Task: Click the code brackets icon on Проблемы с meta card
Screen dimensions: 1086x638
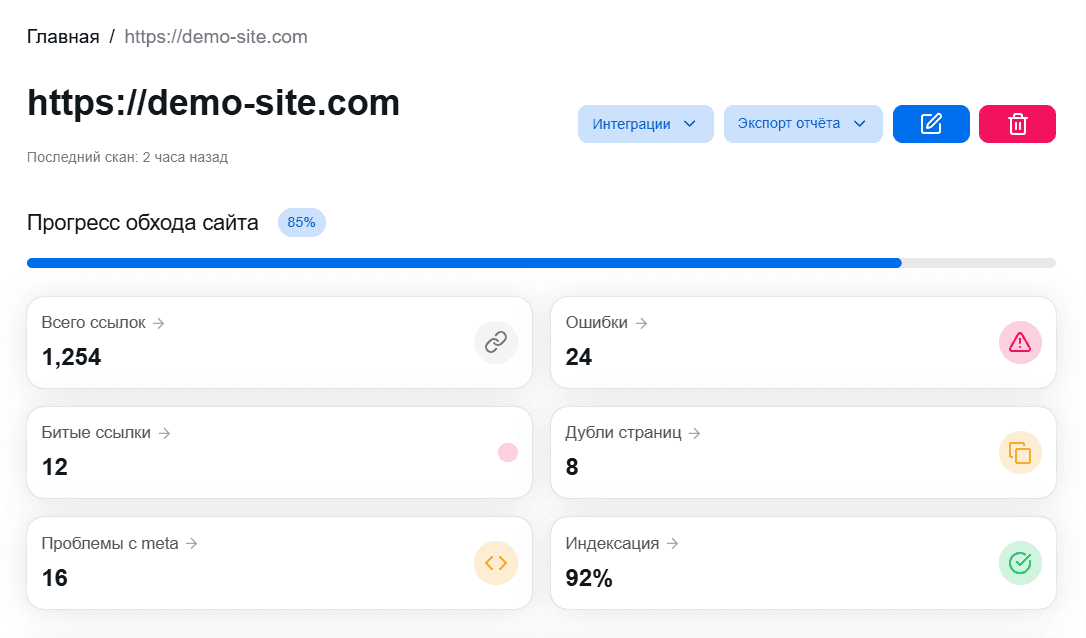Action: [495, 563]
